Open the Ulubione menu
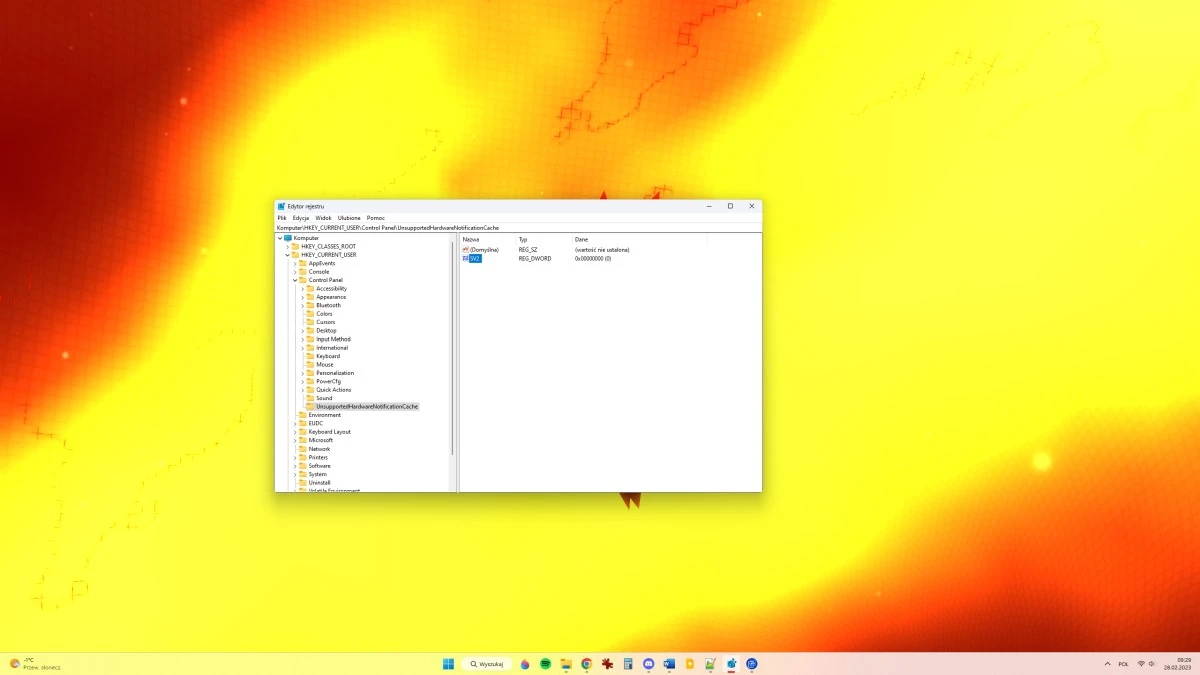 tap(349, 217)
